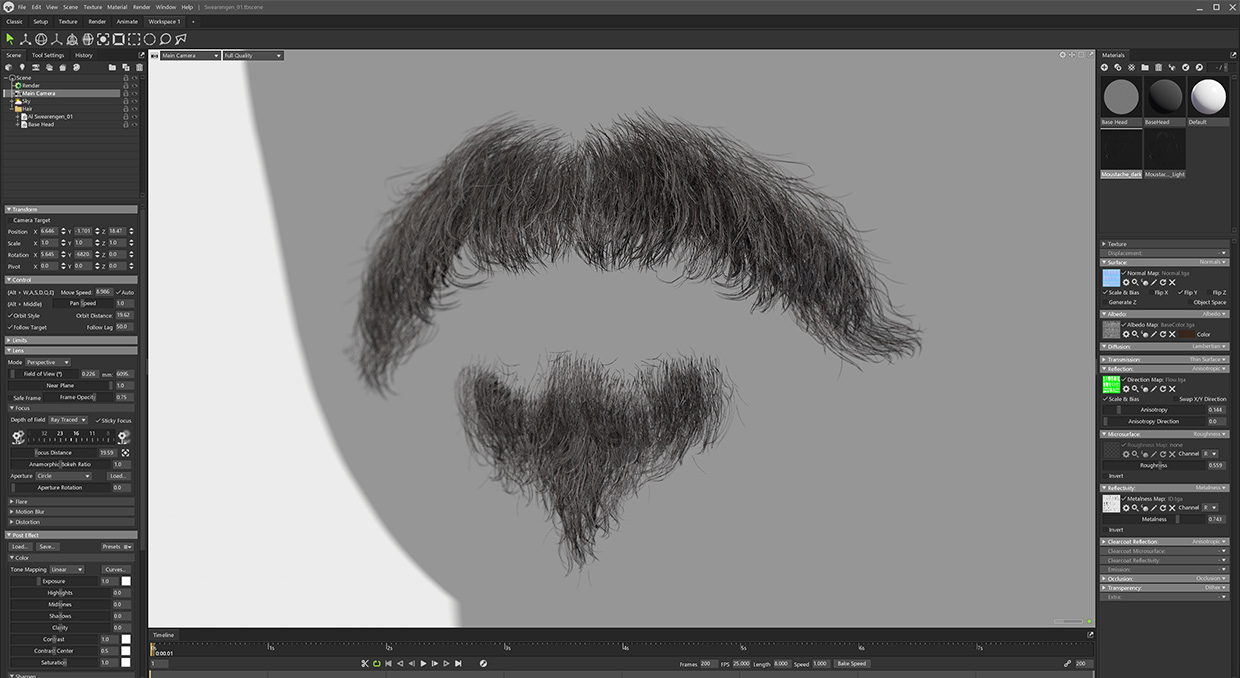Click the Bake Speed button
This screenshot has width=1240, height=678.
click(x=852, y=663)
